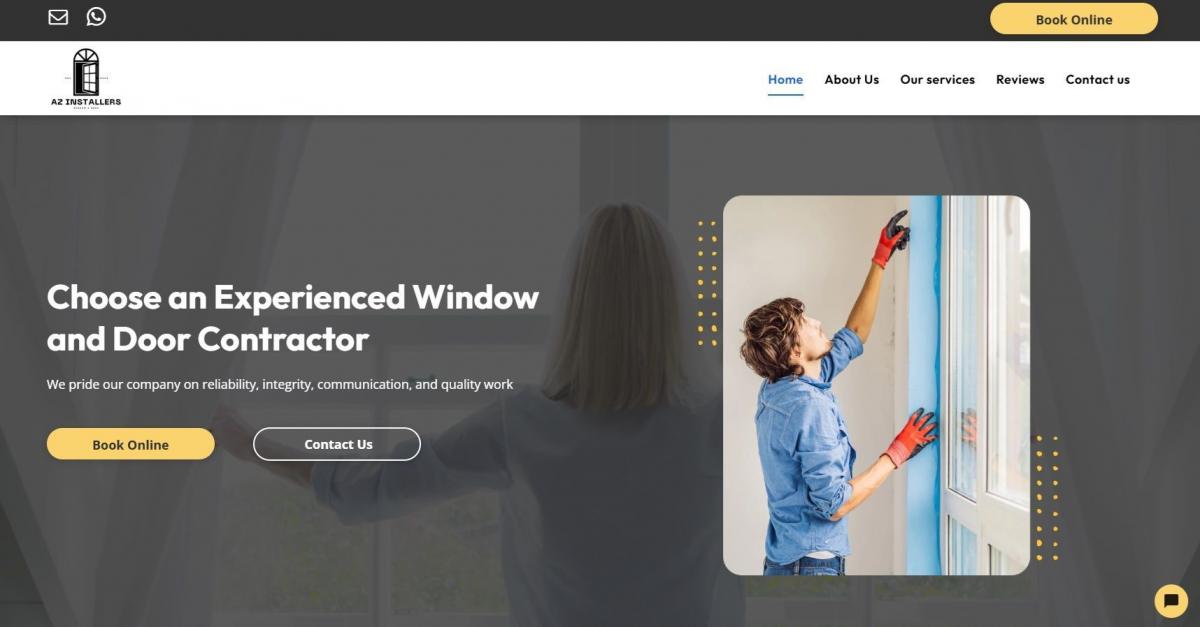Click the window installer photo
The image size is (1200, 627).
click(x=876, y=385)
